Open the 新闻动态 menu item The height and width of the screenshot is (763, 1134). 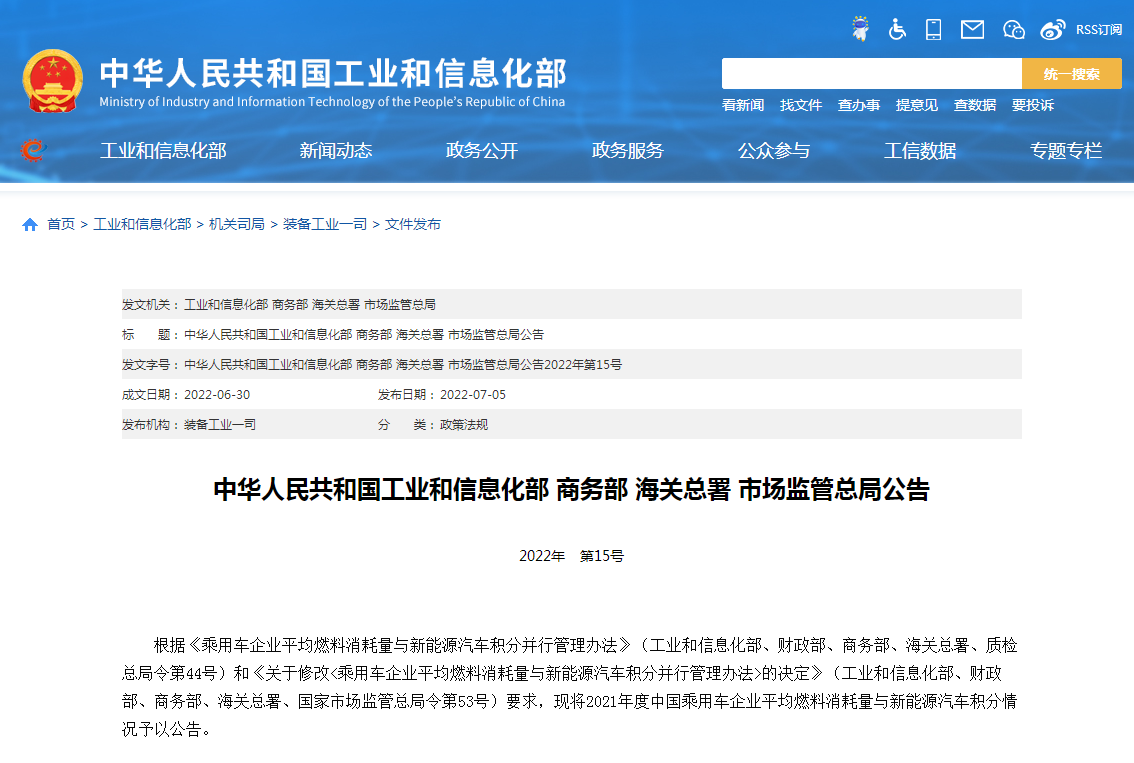tap(335, 150)
